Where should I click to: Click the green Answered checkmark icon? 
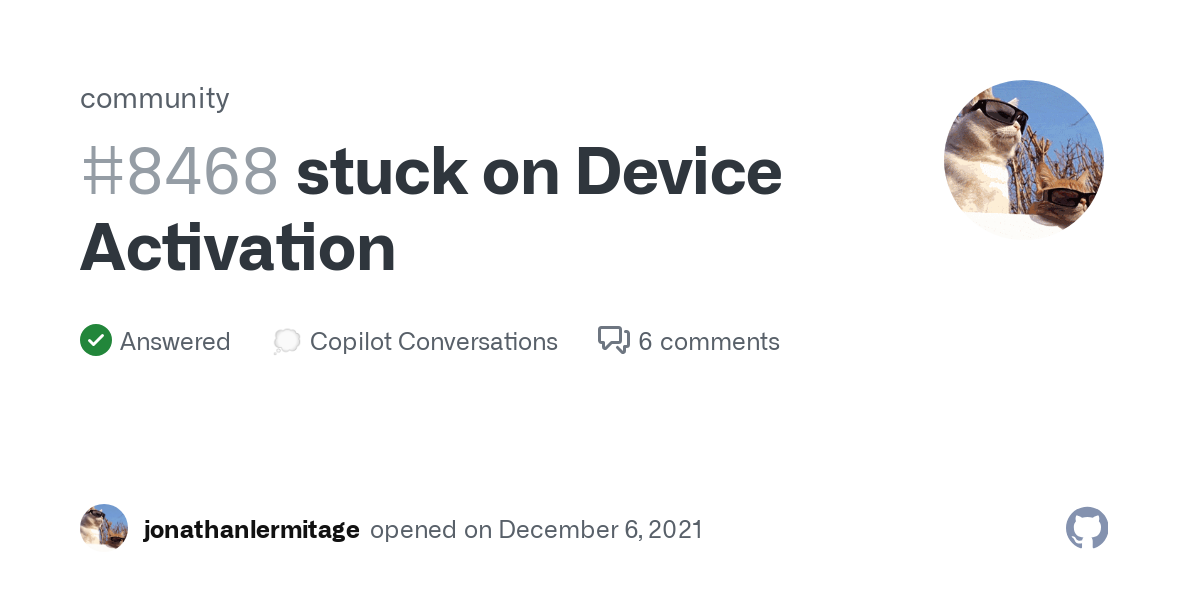click(96, 341)
